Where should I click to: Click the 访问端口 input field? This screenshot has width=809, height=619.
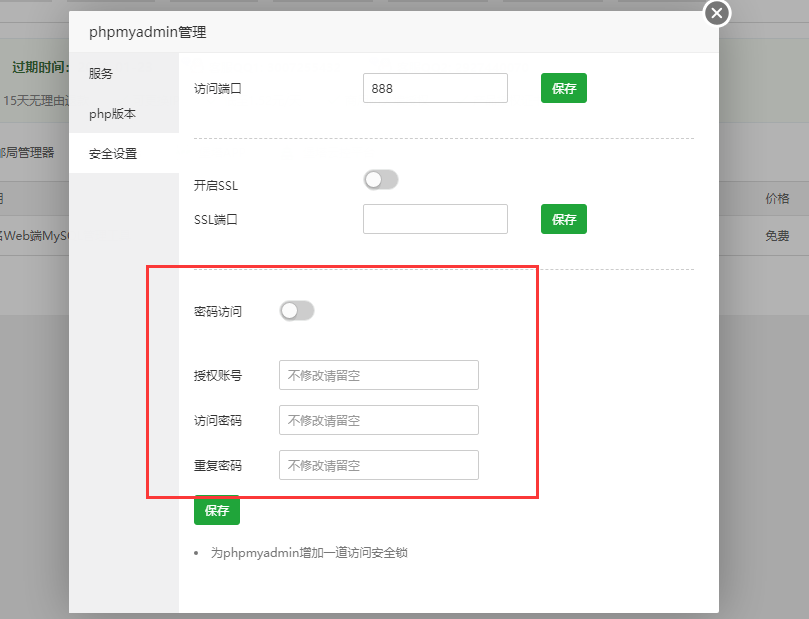coord(435,88)
